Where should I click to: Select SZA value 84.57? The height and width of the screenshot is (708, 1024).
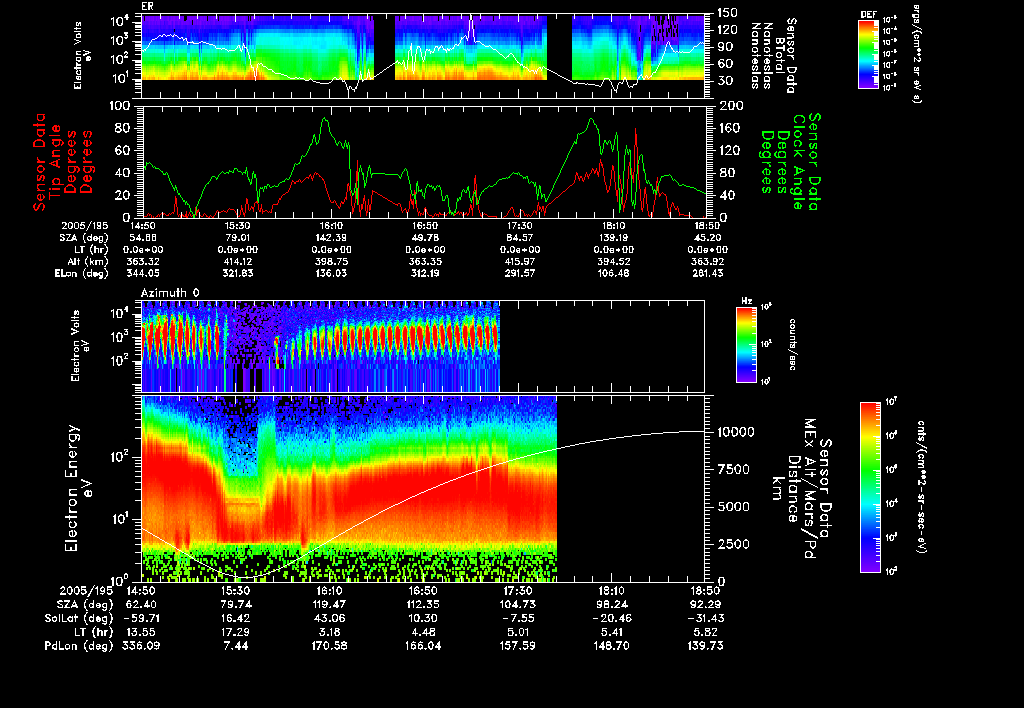[x=520, y=238]
